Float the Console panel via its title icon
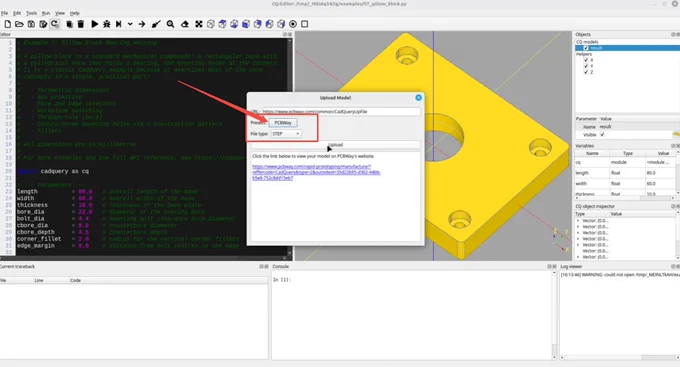Viewport: 680px width, 367px height. [x=549, y=266]
